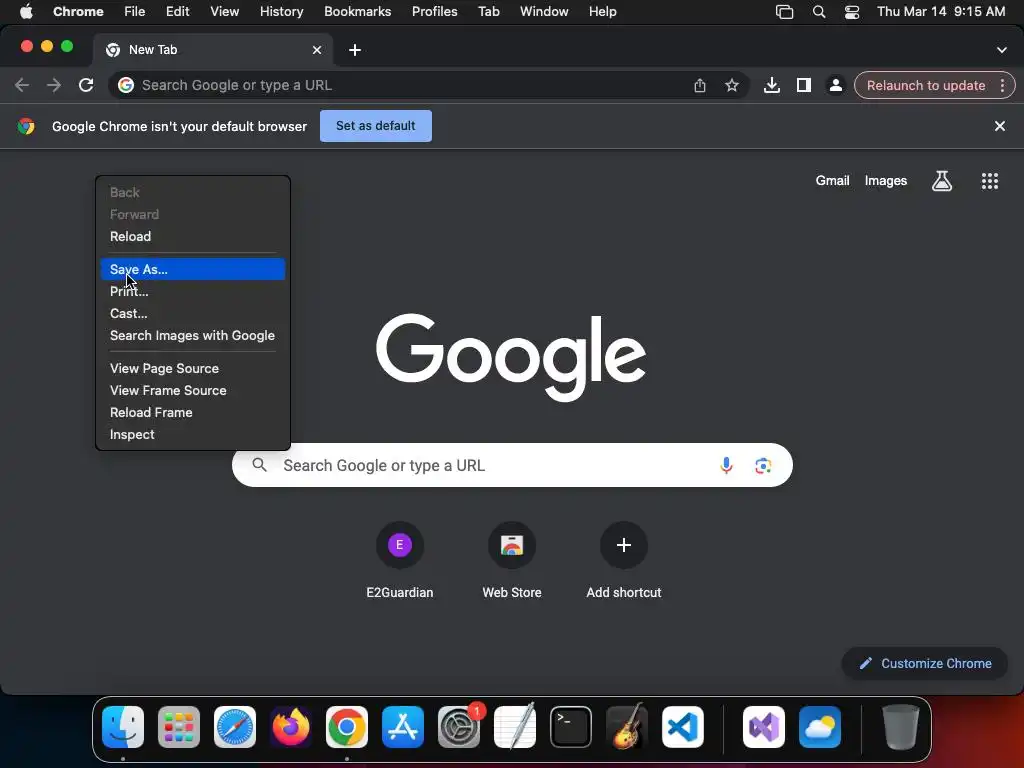
Task: Open Control Center in the menu bar
Action: [x=852, y=11]
